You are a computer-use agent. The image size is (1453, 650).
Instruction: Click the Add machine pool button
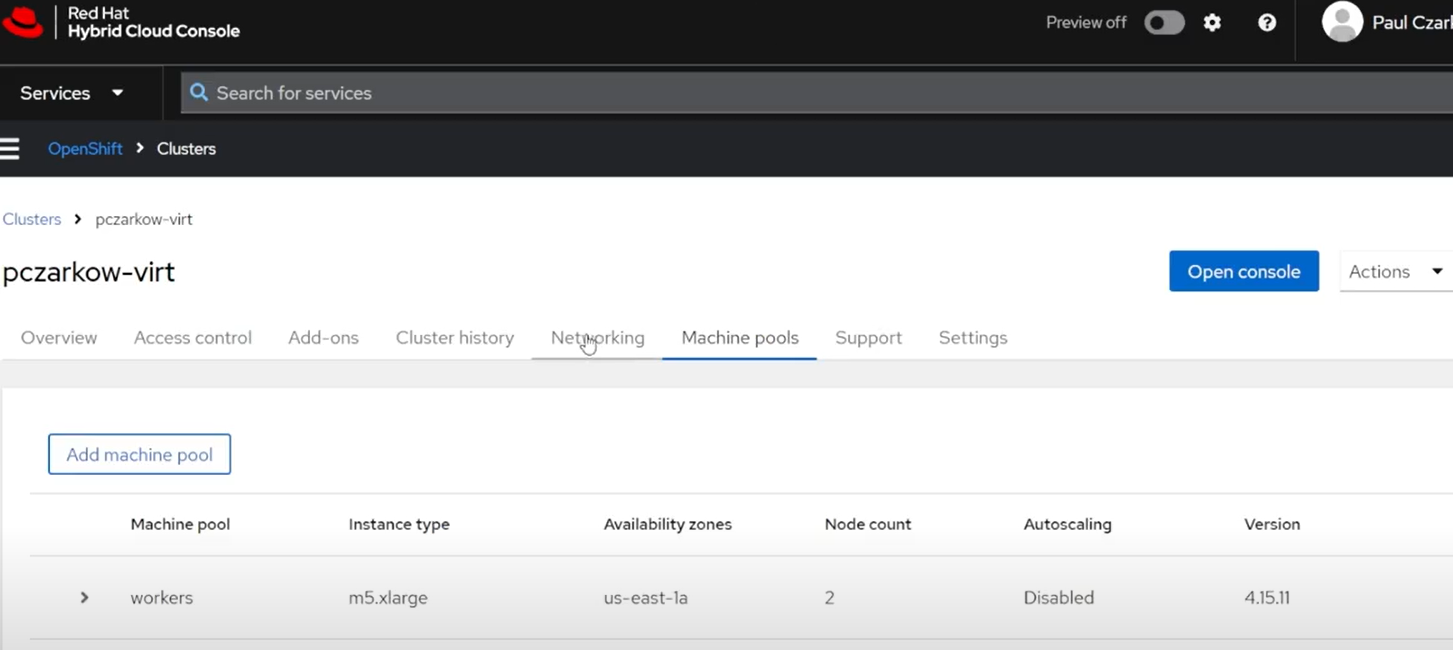coord(139,454)
